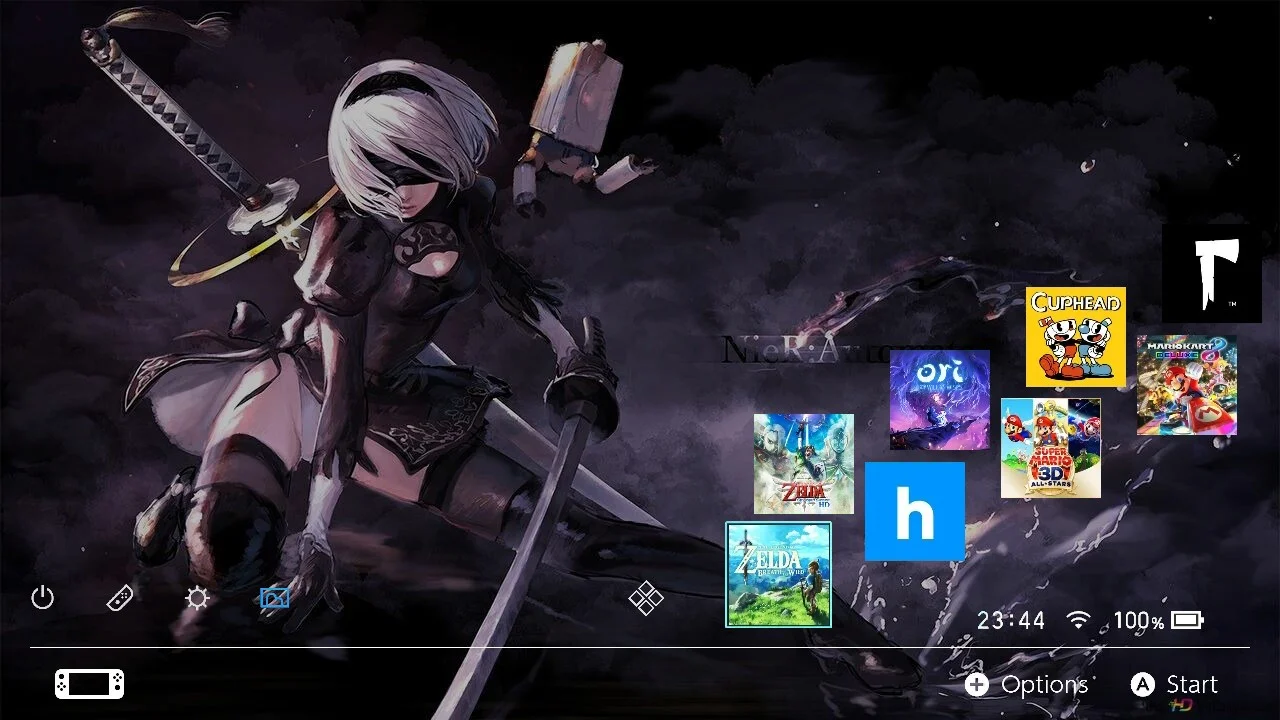Click the 23:44 clock display
The height and width of the screenshot is (720, 1280).
[x=1010, y=620]
